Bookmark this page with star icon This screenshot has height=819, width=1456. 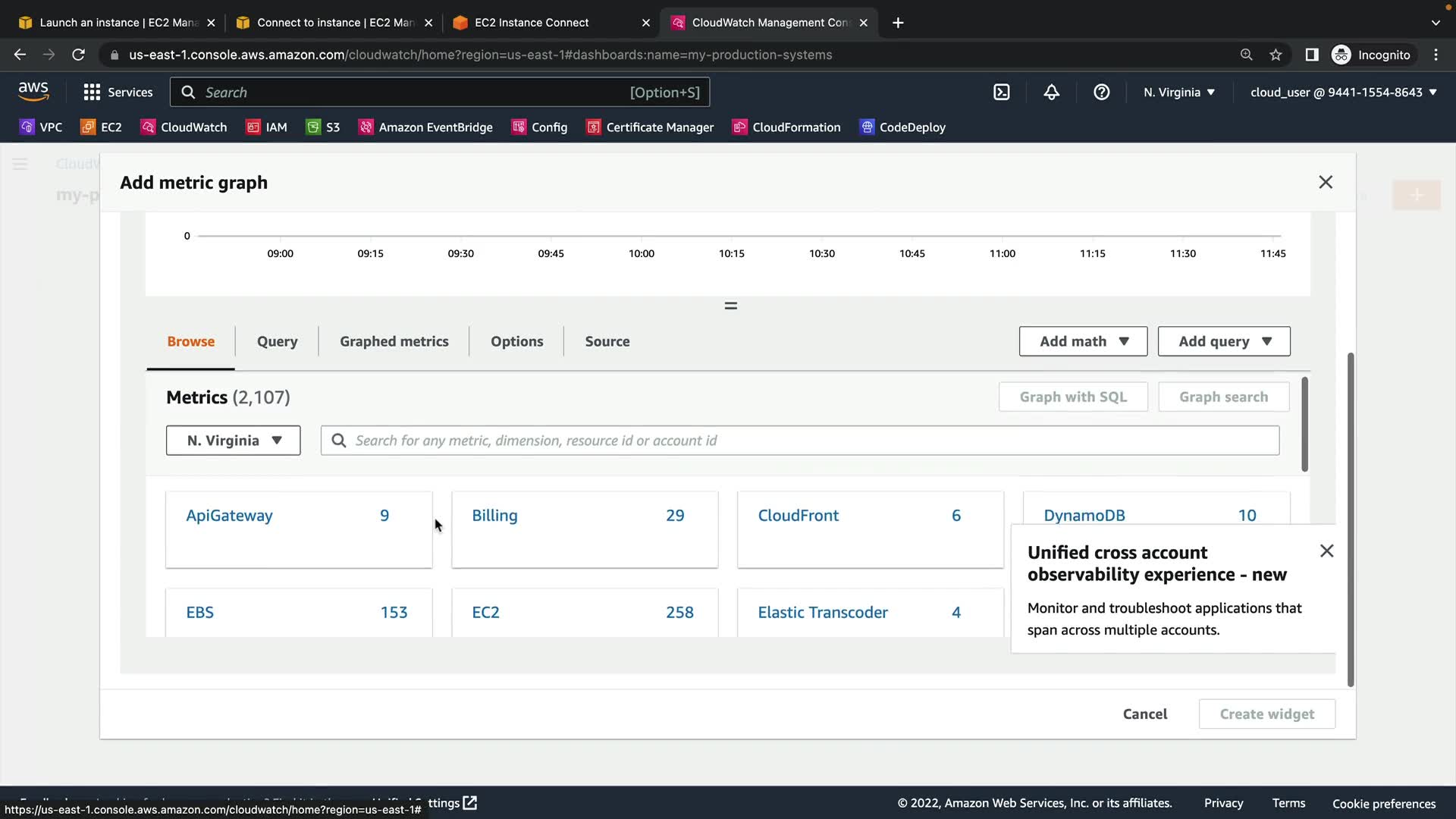tap(1276, 55)
